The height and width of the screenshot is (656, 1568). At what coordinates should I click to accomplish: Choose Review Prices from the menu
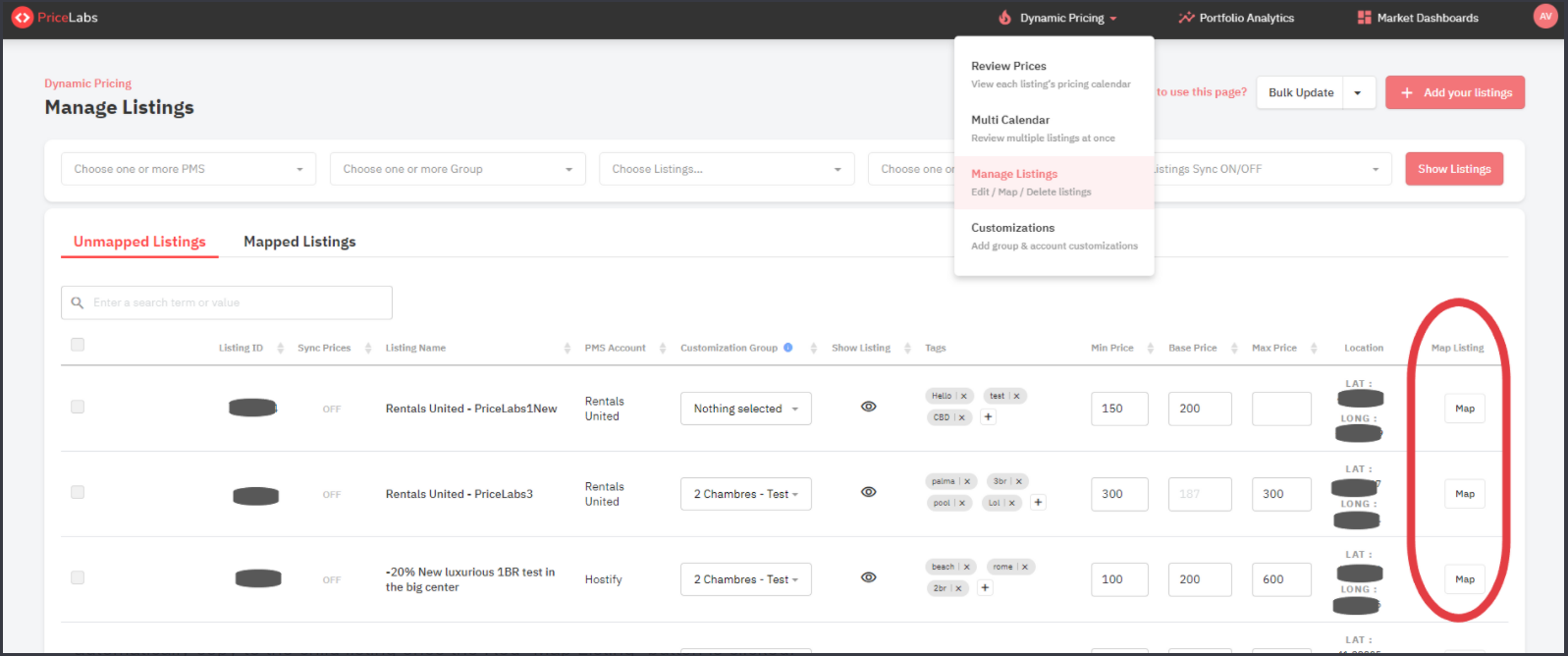[x=1054, y=75]
